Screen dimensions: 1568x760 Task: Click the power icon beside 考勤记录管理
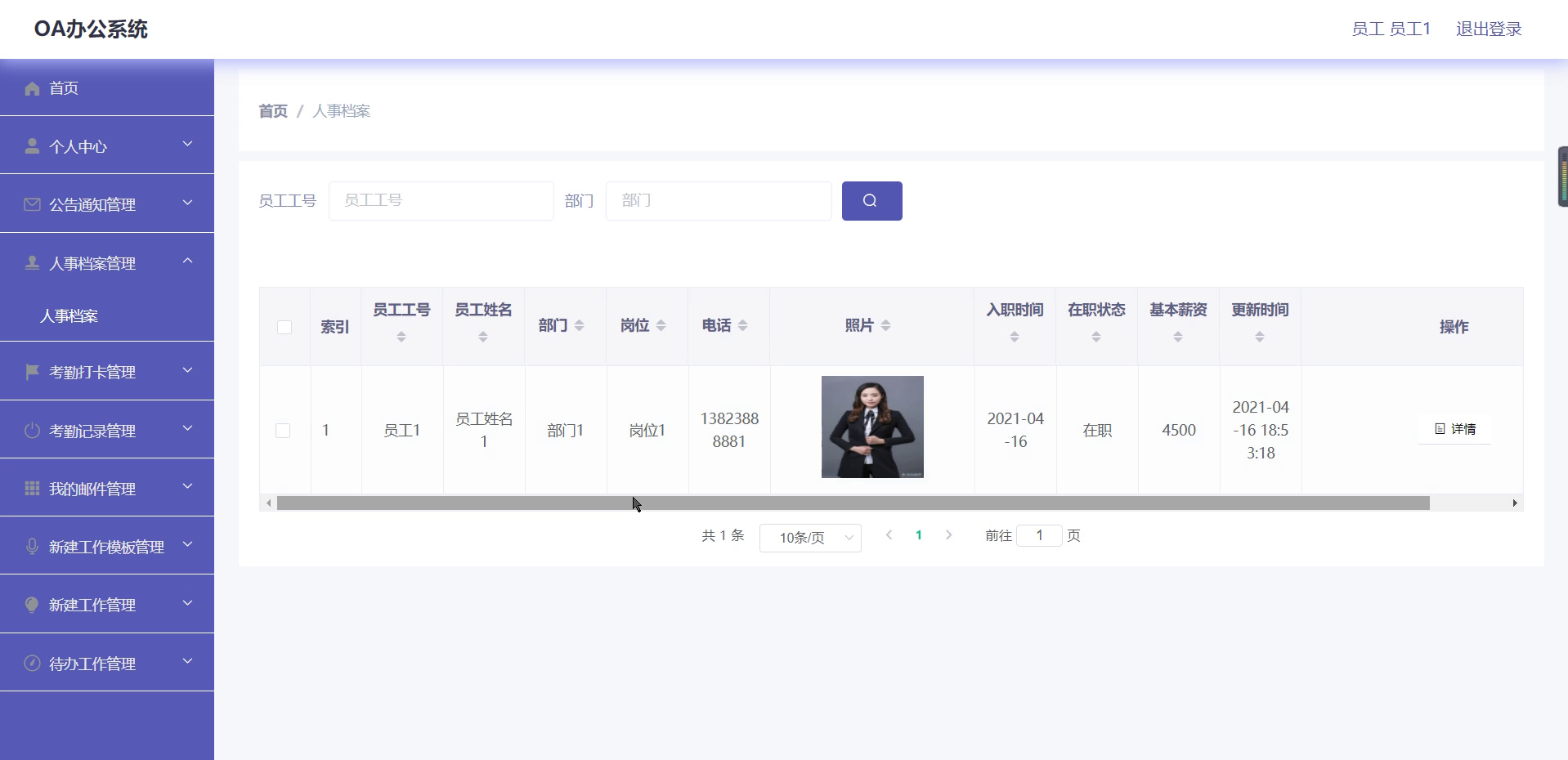point(32,431)
